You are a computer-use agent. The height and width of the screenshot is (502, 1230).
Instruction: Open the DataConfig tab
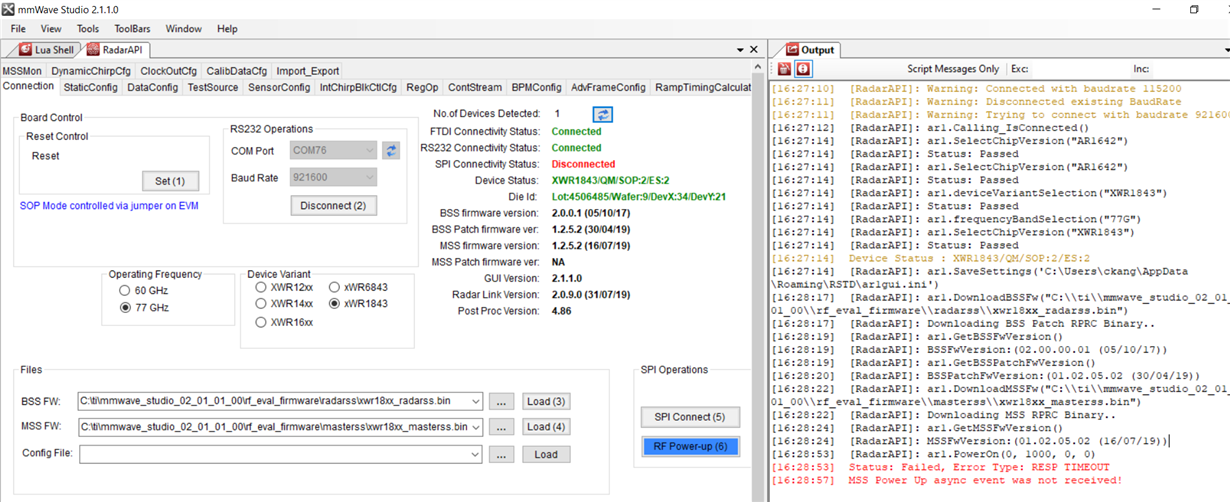tap(152, 87)
